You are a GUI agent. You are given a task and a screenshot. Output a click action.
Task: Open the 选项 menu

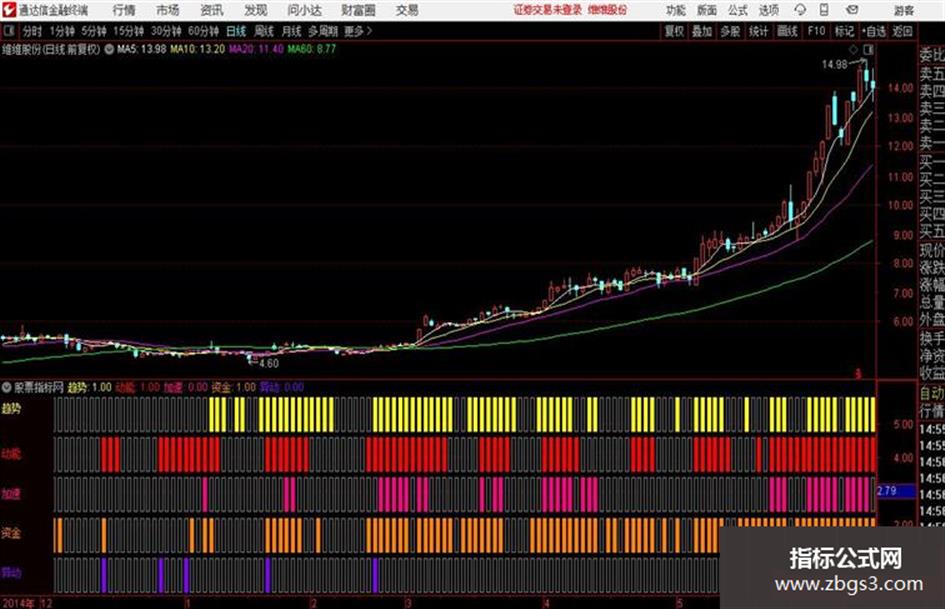tap(769, 10)
